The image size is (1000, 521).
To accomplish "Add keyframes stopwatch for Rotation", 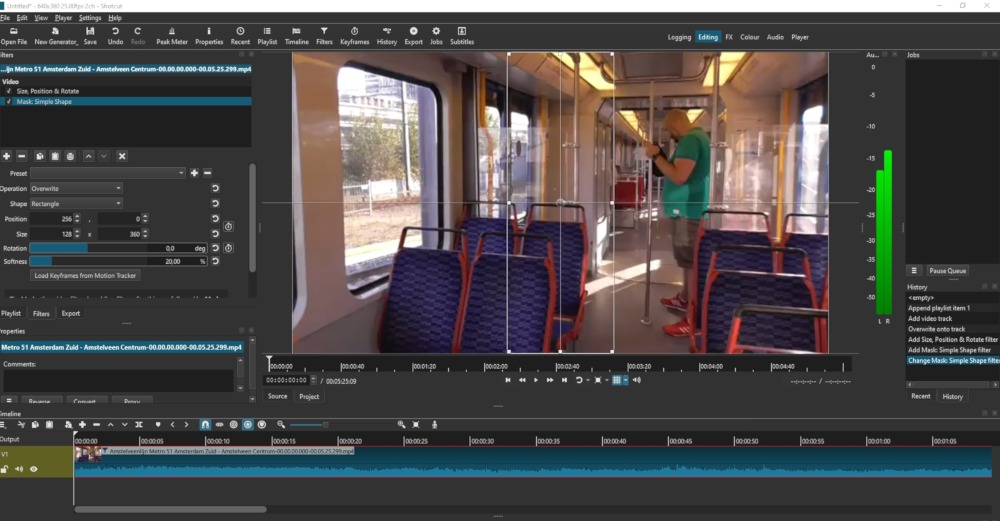I will (228, 247).
